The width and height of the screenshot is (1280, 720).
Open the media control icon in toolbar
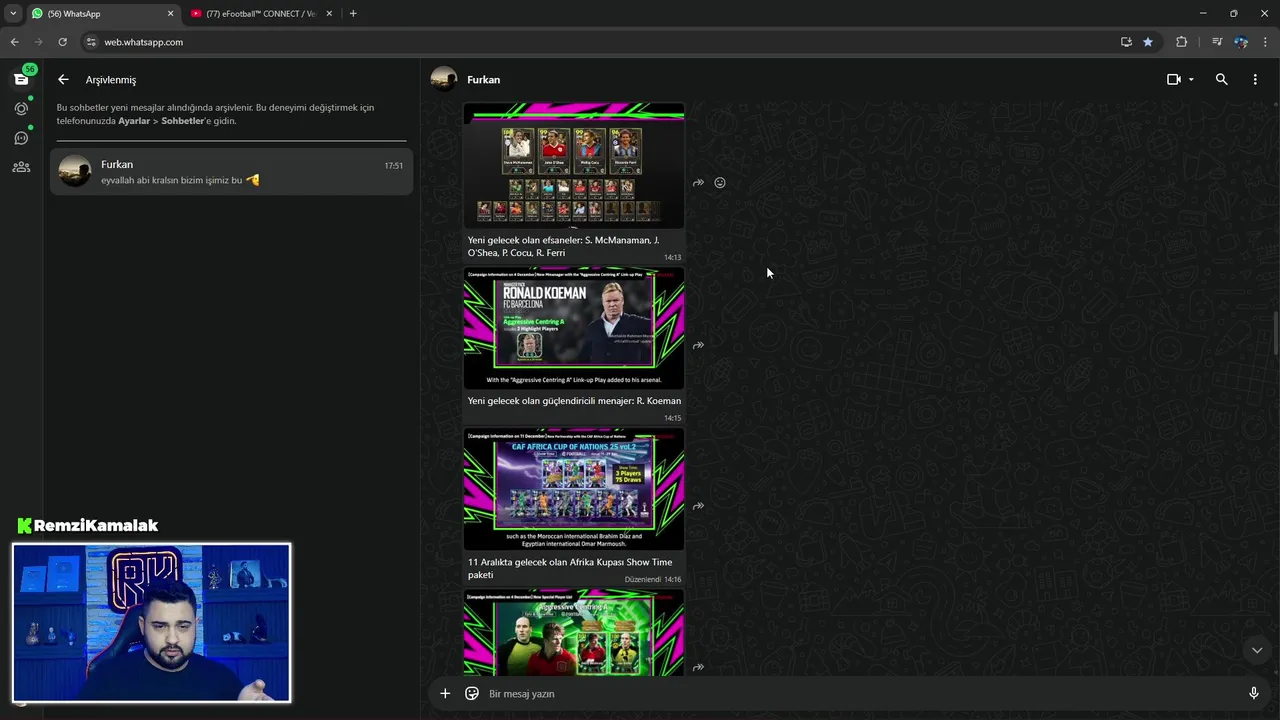coord(1217,42)
